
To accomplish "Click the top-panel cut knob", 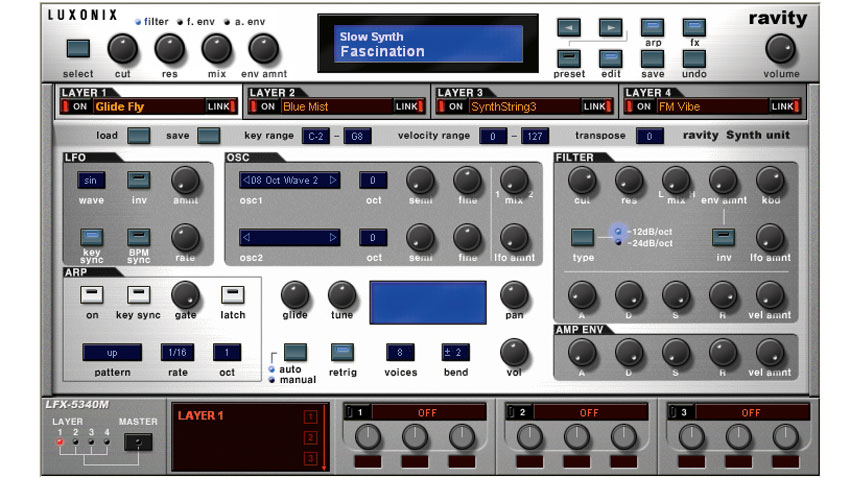I will [x=123, y=49].
